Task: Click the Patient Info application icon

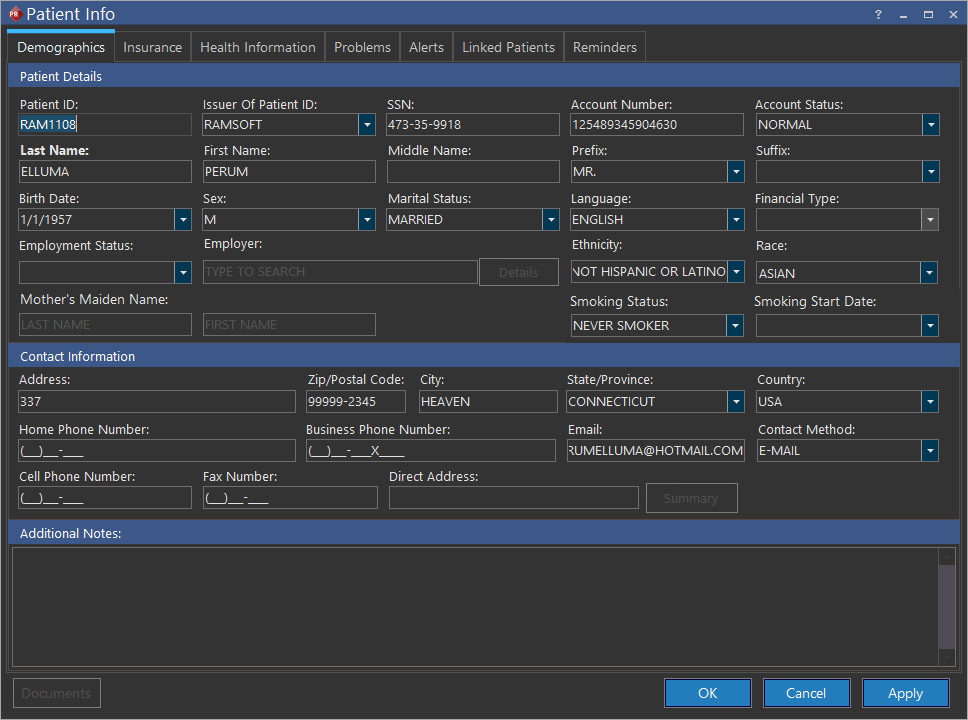Action: 14,14
